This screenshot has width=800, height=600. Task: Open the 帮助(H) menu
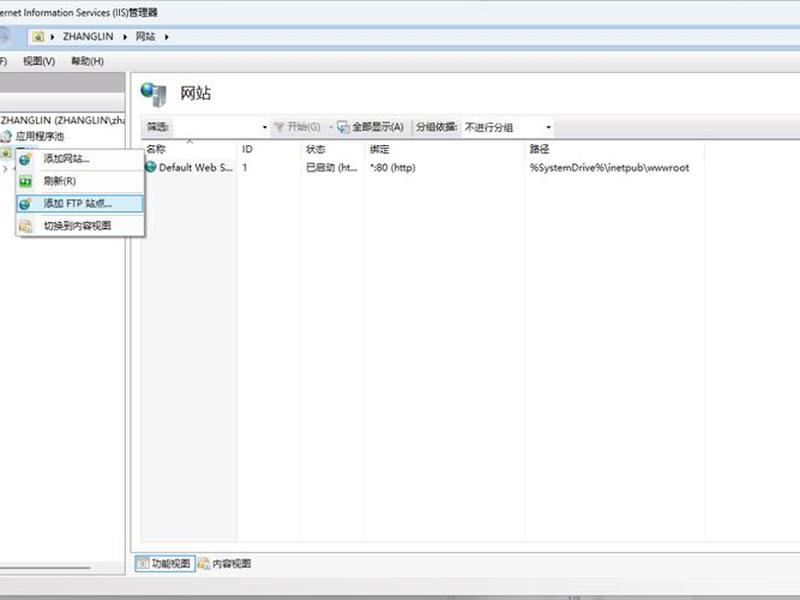click(x=87, y=61)
